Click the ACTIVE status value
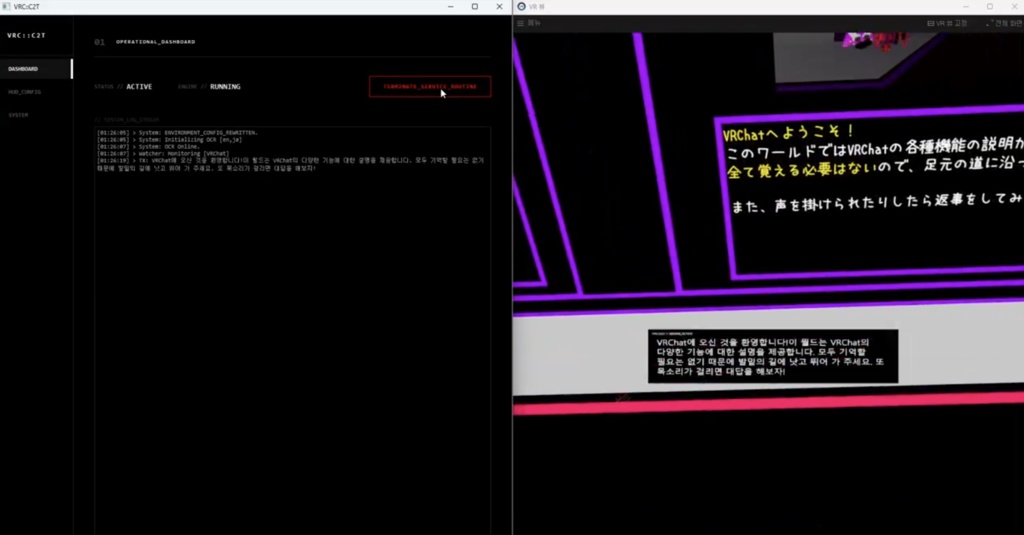The height and width of the screenshot is (535, 1024). click(139, 86)
